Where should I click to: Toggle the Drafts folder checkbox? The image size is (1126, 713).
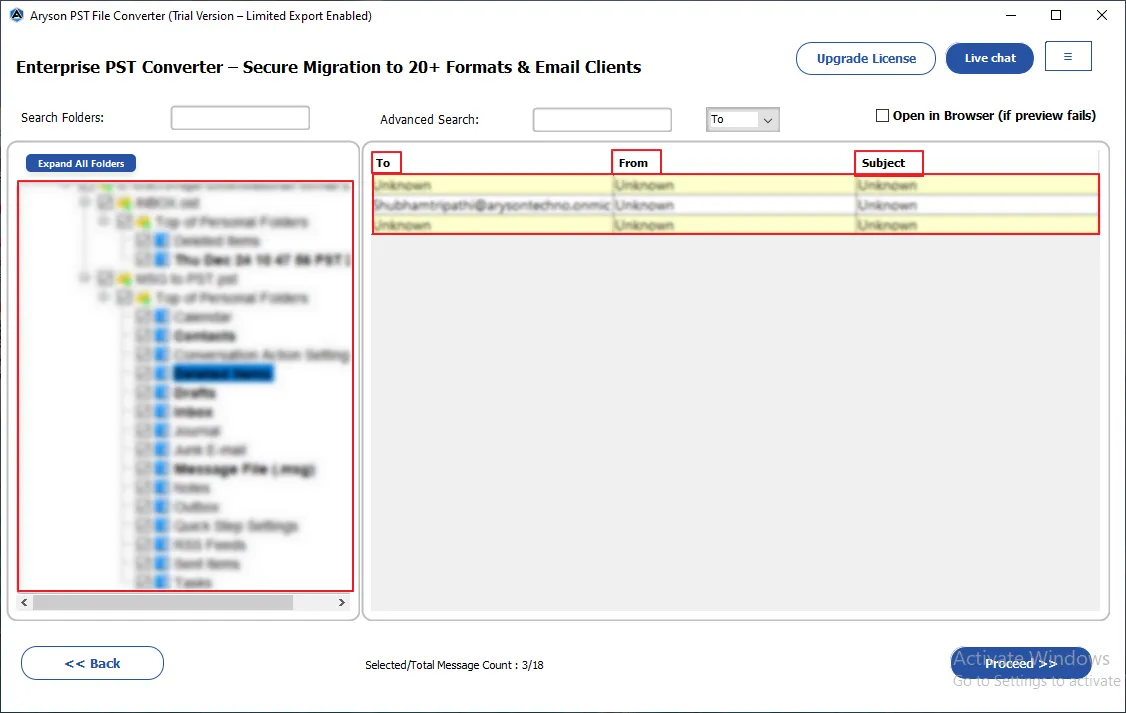pos(143,393)
